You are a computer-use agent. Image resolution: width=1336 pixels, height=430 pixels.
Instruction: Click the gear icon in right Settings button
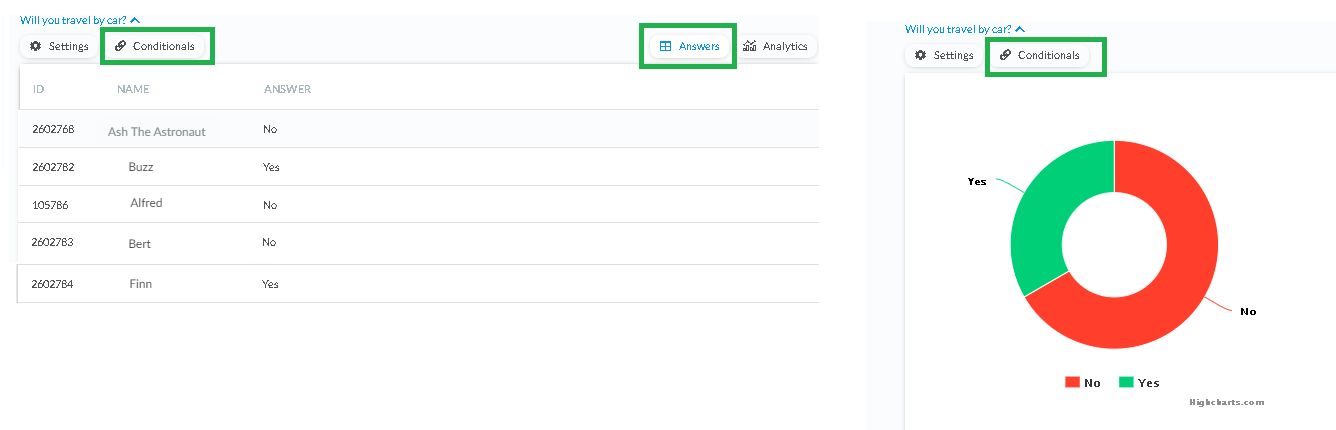[921, 55]
